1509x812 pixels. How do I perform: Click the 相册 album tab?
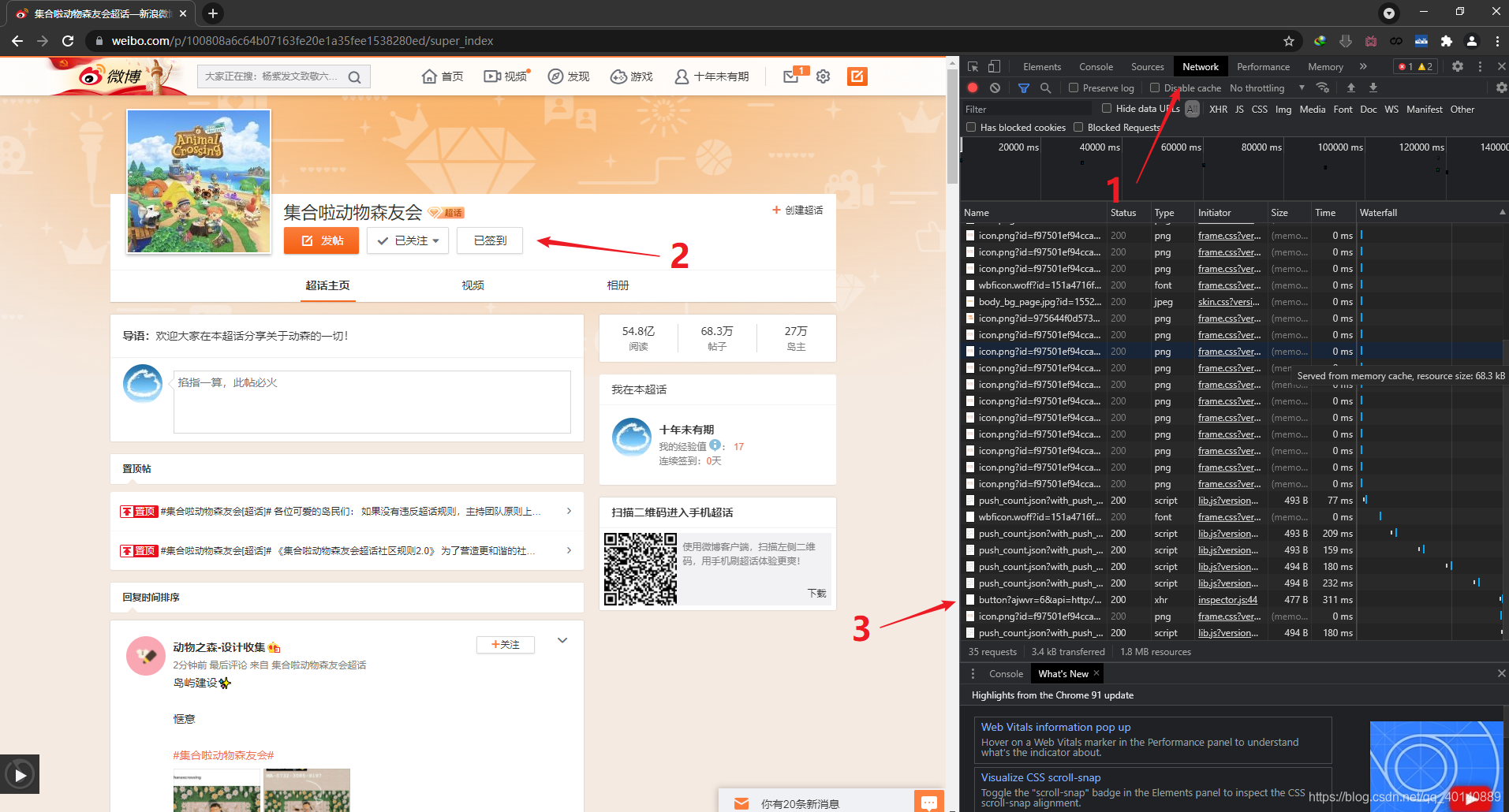618,285
